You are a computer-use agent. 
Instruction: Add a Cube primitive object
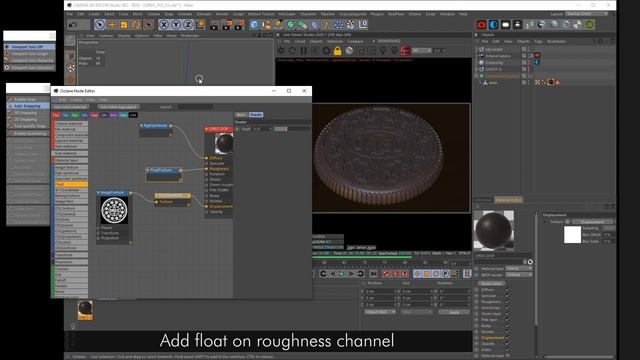pyautogui.click(x=254, y=25)
